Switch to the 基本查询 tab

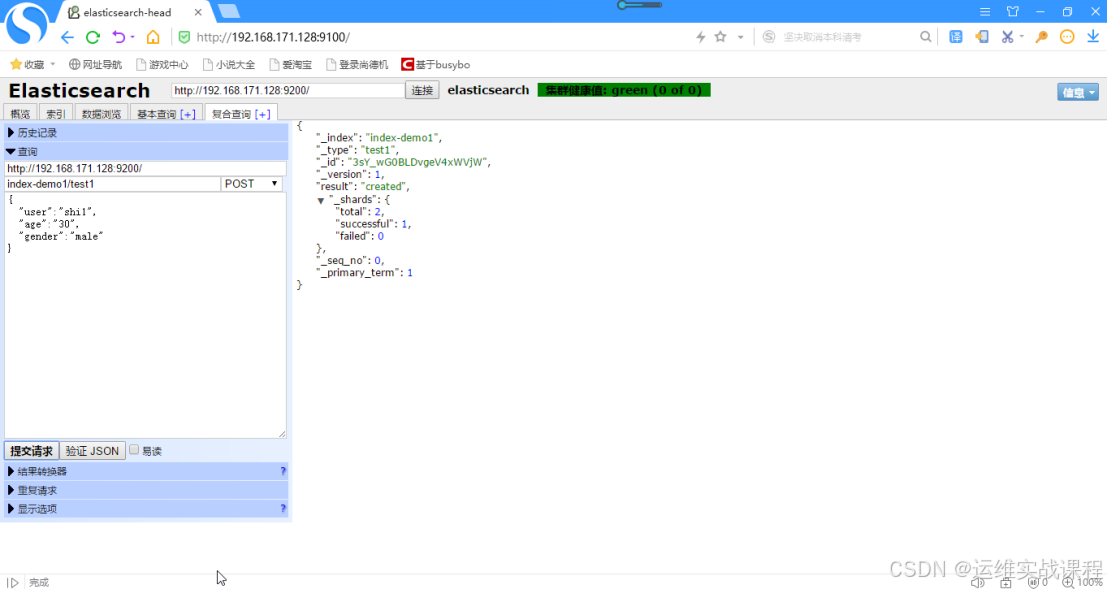tap(157, 114)
